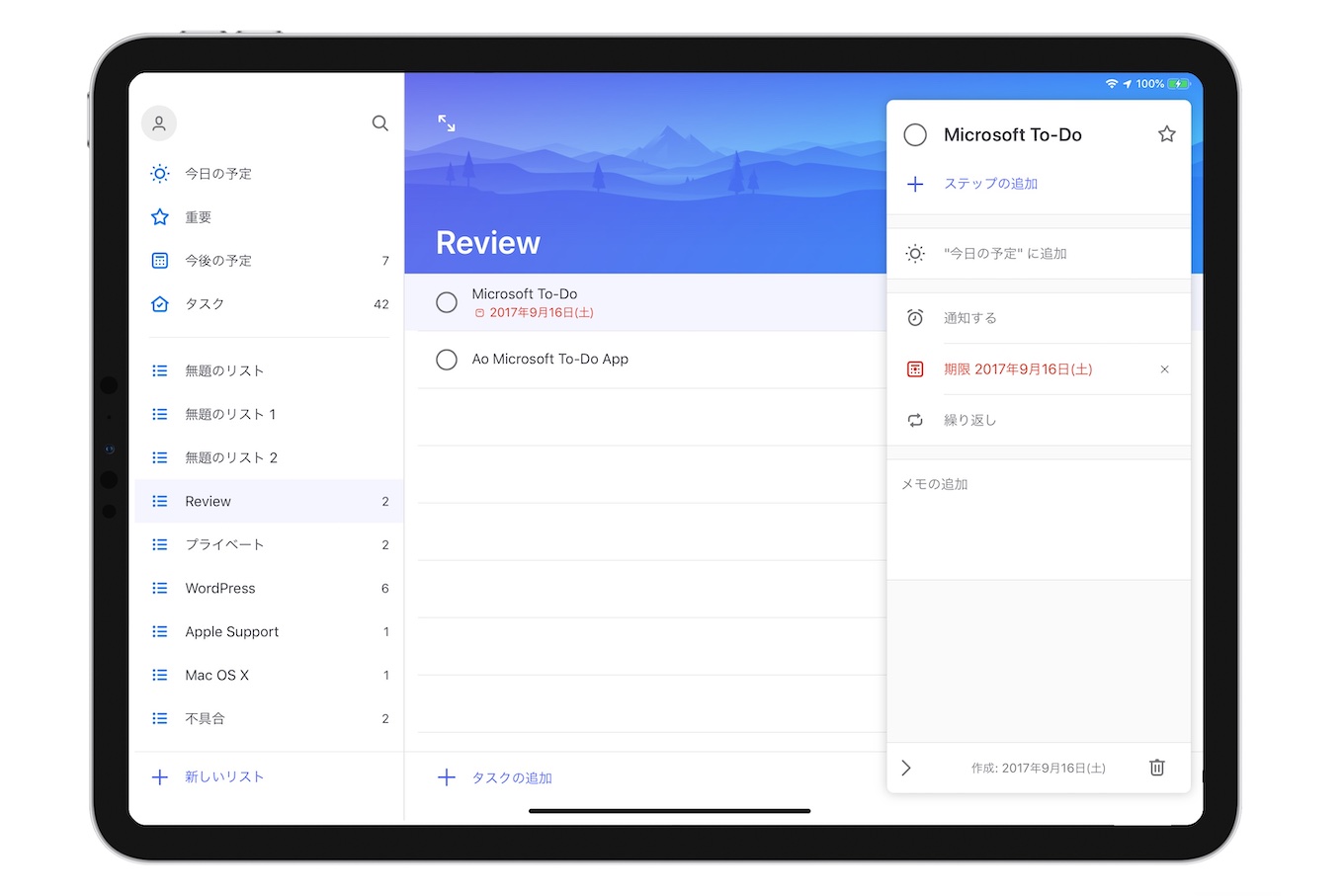This screenshot has width=1344, height=896.
Task: Star the Microsoft To-Do task as important
Action: (1167, 134)
